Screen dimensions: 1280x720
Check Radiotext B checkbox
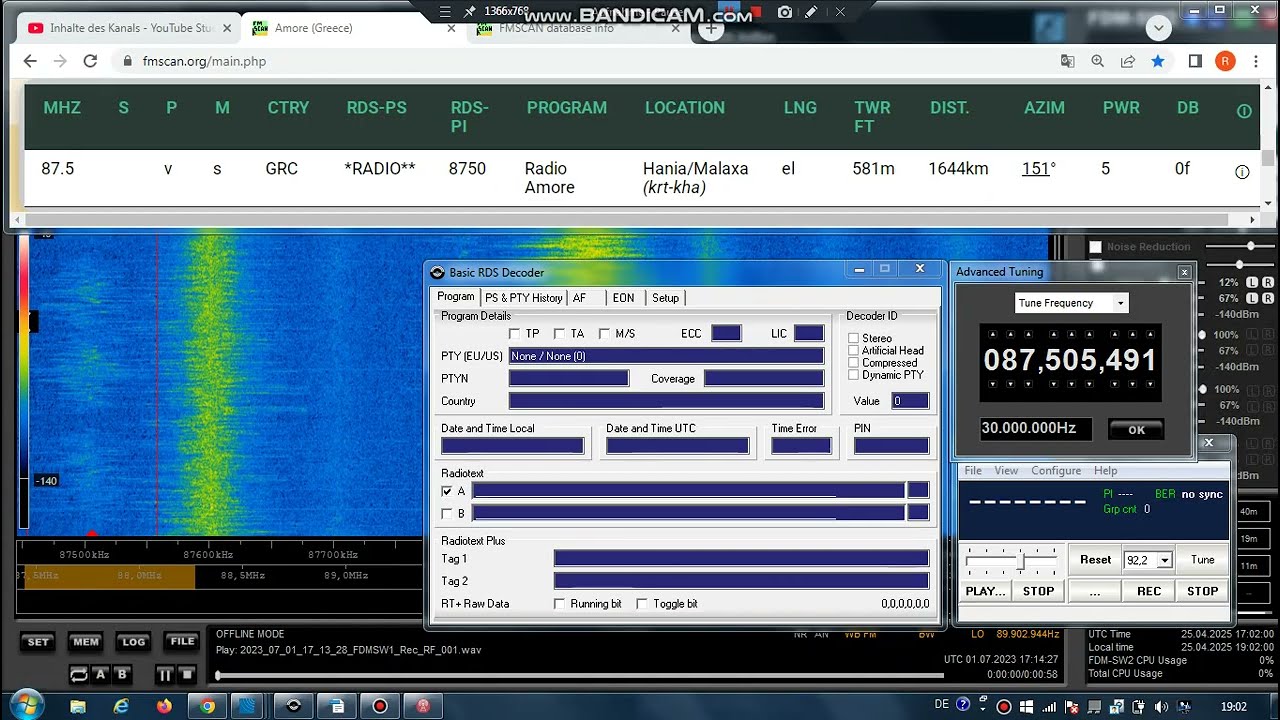[447, 513]
